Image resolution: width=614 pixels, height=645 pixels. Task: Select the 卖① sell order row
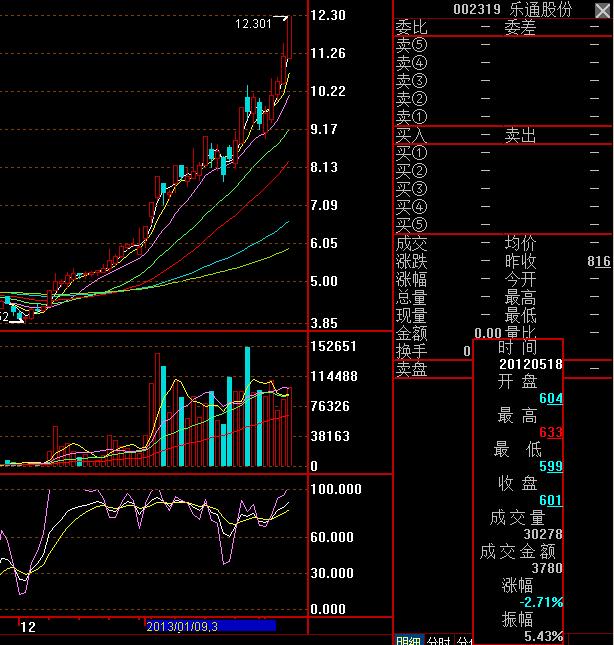[412, 117]
